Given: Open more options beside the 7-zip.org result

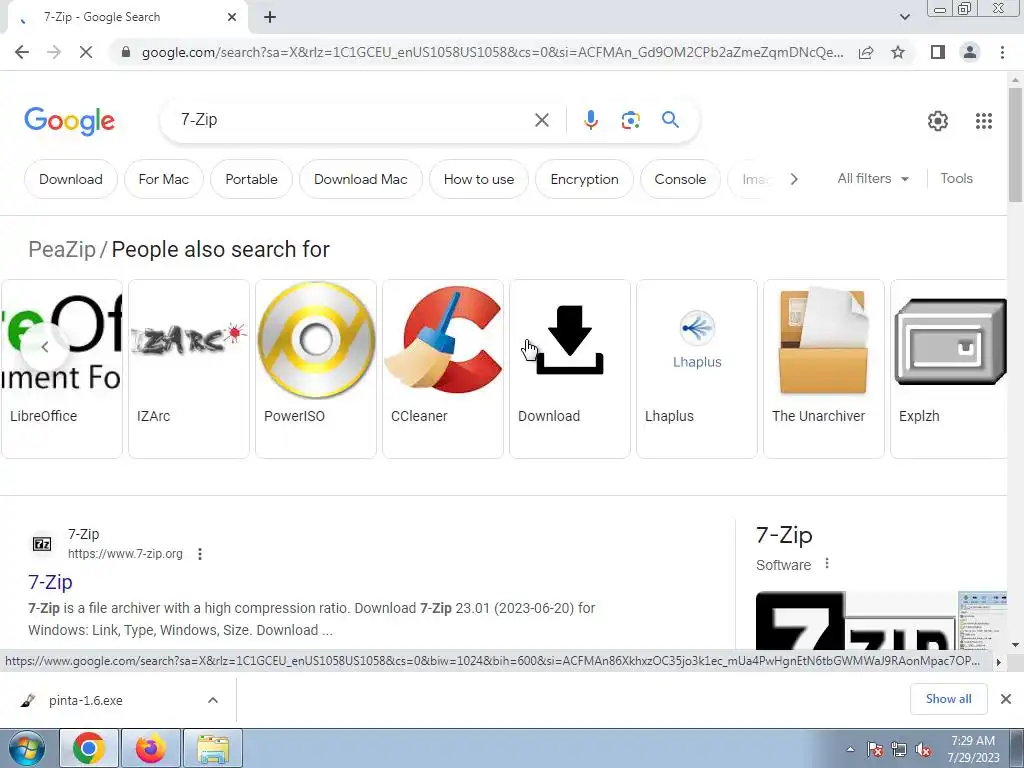Looking at the screenshot, I should coord(200,554).
